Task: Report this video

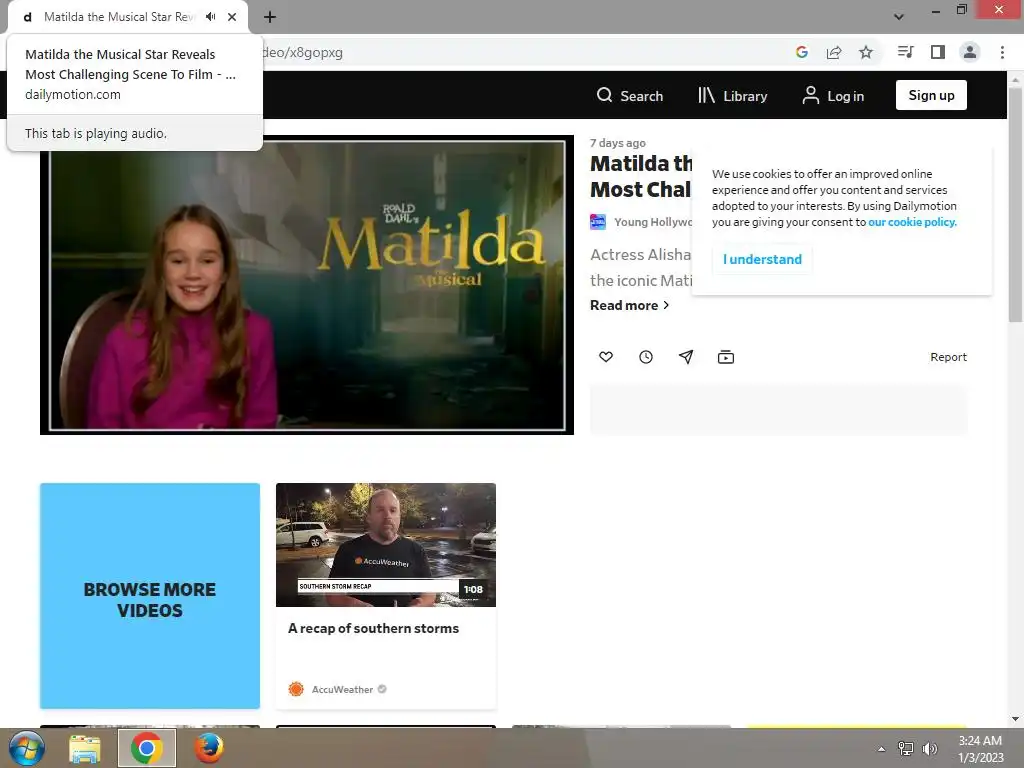Action: (948, 357)
